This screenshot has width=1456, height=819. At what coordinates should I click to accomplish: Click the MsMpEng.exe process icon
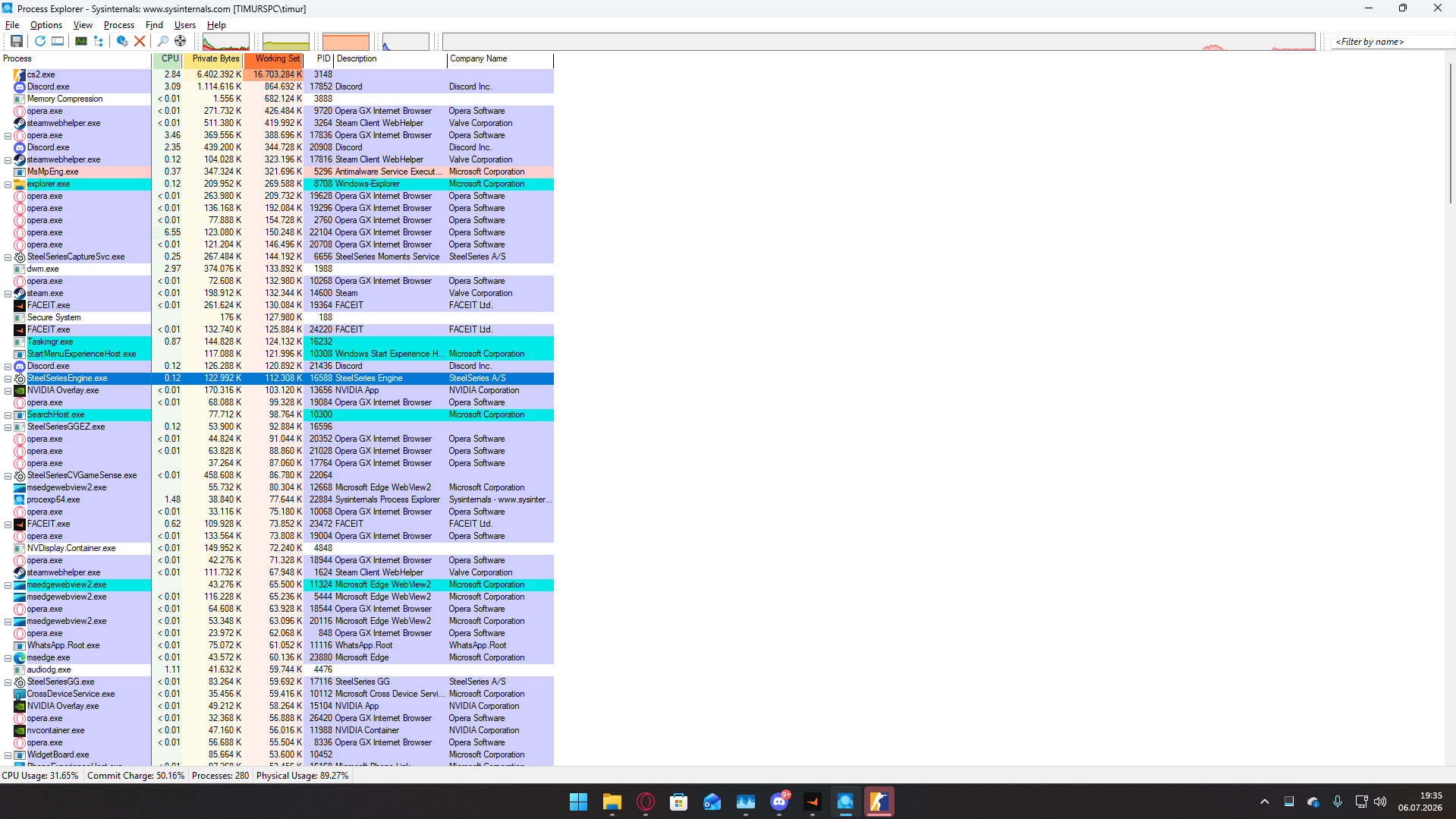point(20,172)
